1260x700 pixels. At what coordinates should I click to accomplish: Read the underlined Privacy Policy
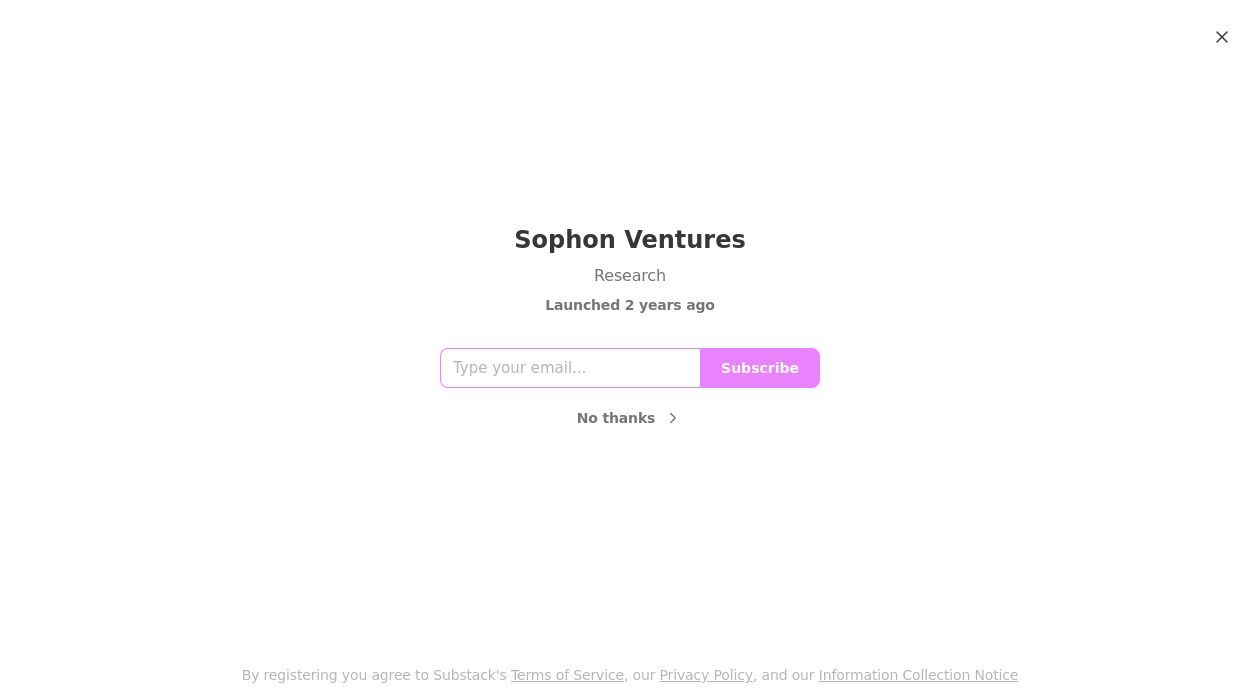tap(706, 675)
